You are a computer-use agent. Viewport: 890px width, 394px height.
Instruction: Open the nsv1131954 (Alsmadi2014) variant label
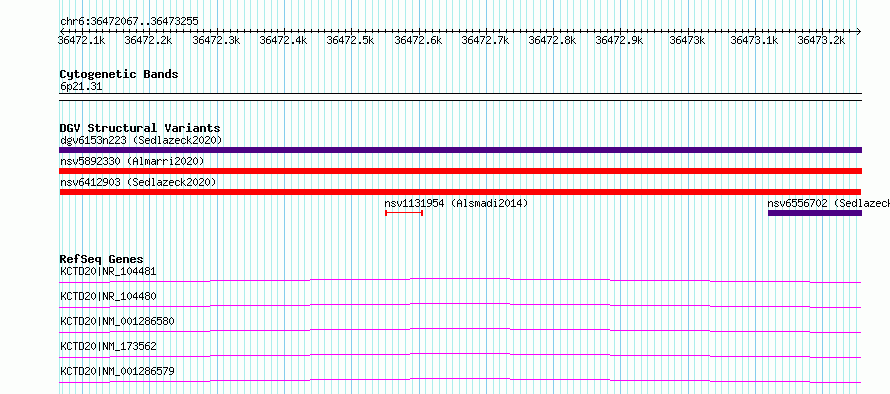click(456, 203)
